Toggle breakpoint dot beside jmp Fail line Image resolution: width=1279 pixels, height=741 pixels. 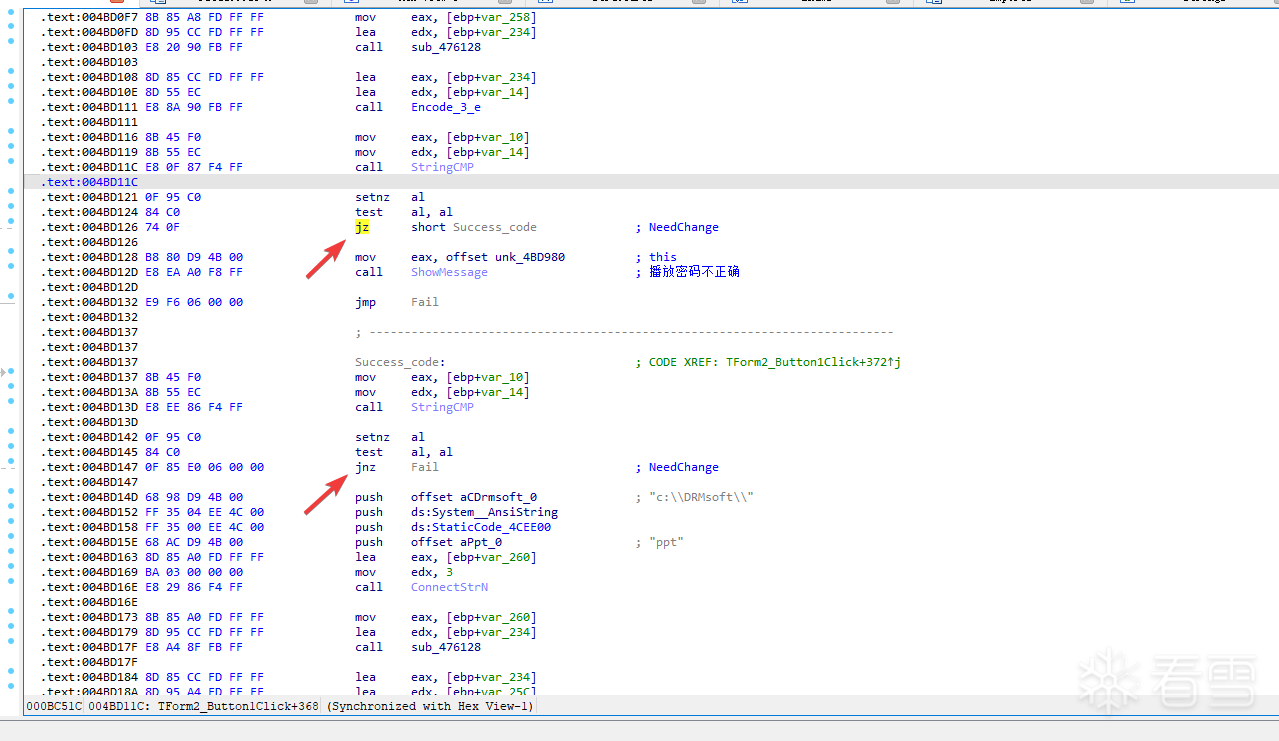(x=11, y=297)
